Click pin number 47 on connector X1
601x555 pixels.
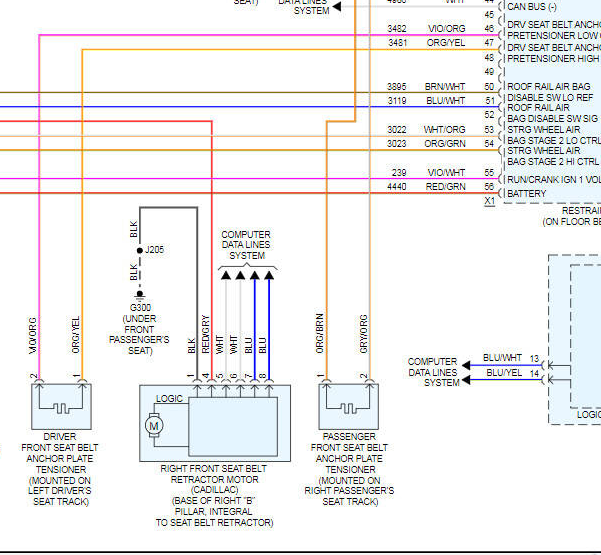pos(489,43)
